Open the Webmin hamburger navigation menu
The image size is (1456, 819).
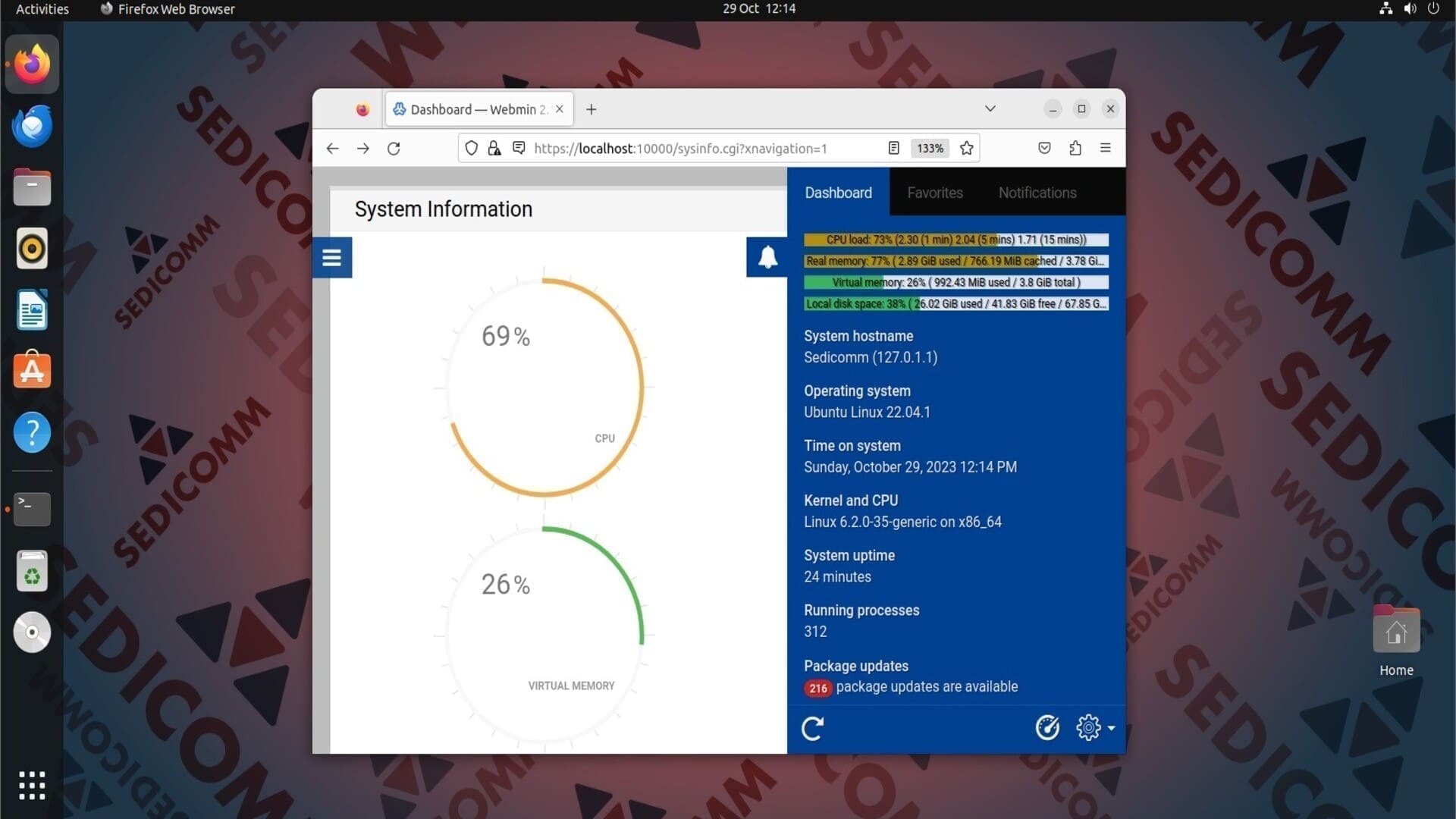point(331,258)
